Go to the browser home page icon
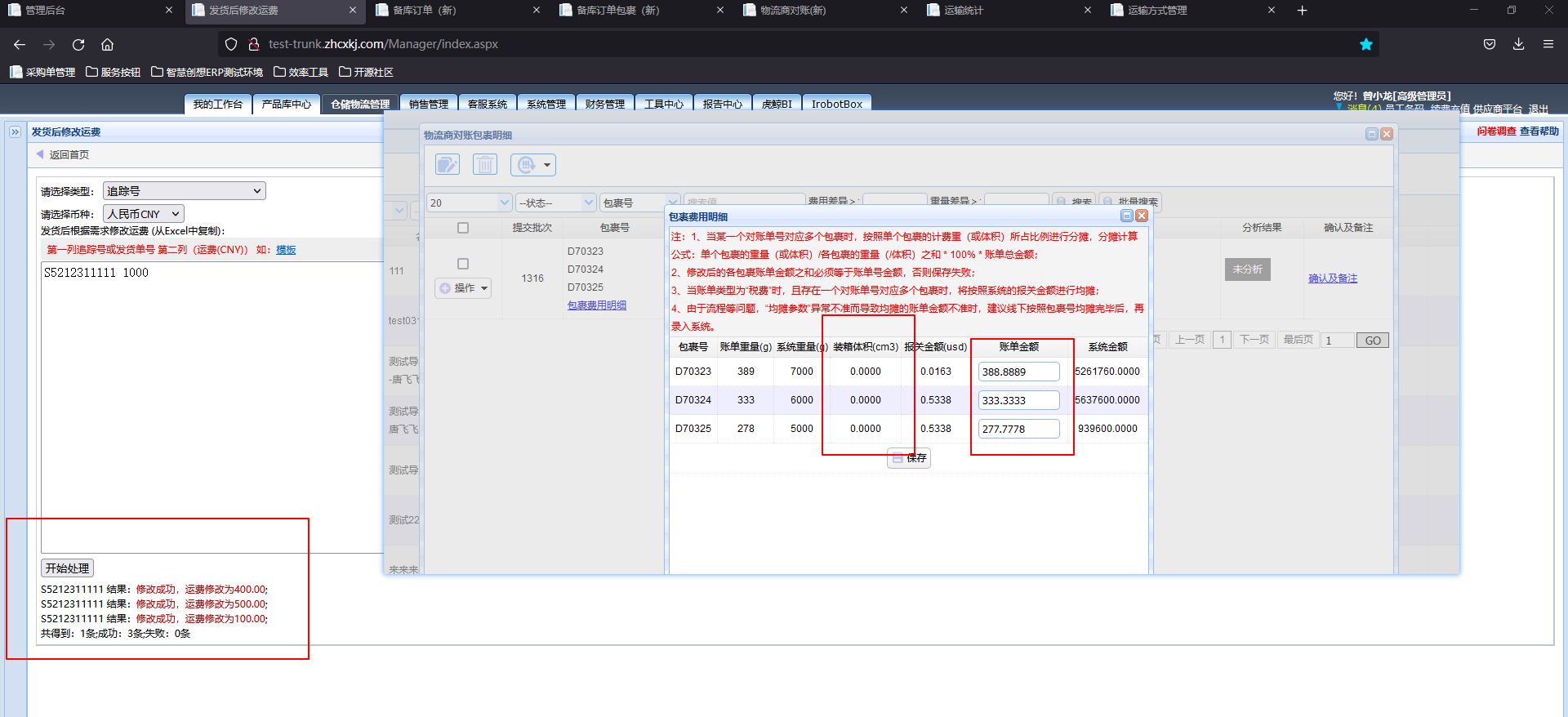Screen dimensions: 1568x717 [x=108, y=44]
